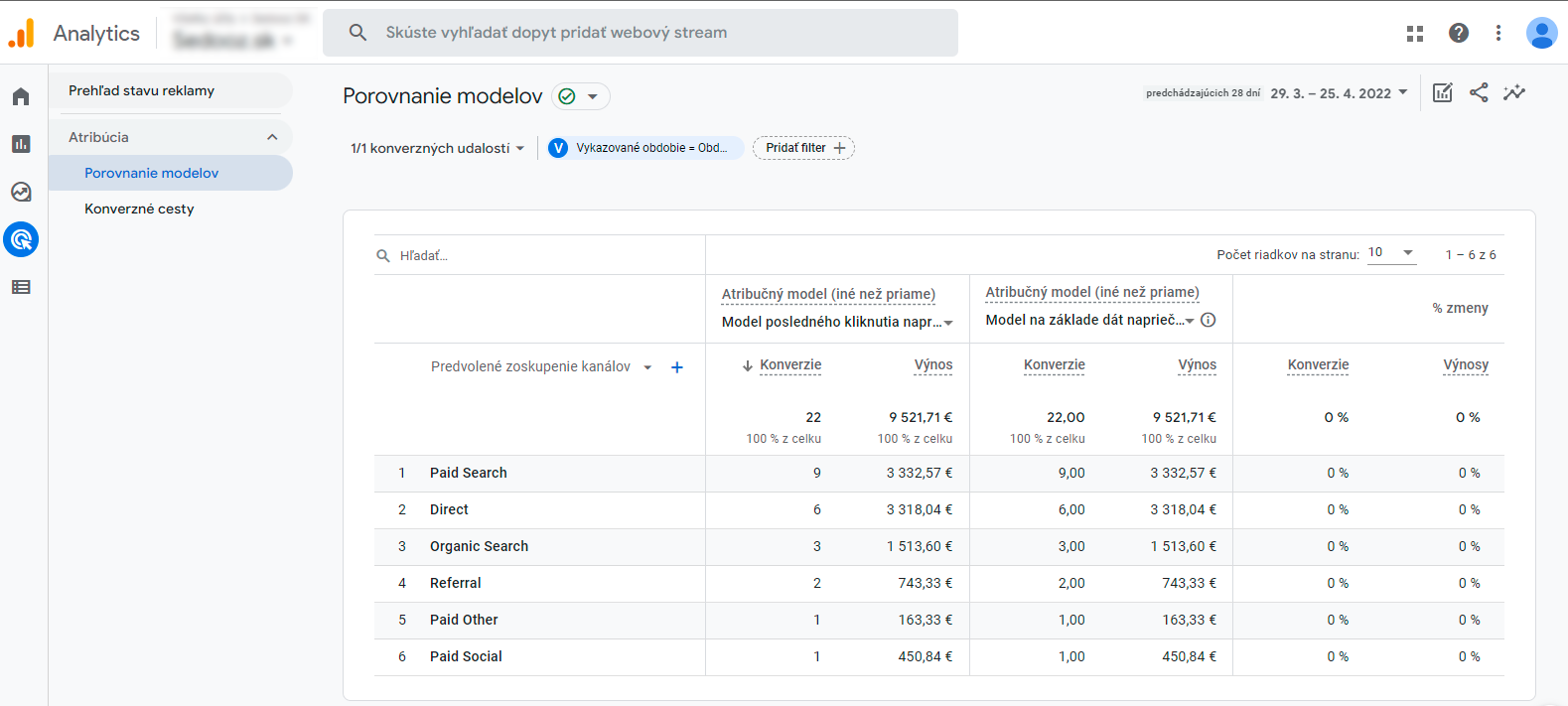1568x706 pixels.
Task: Select the Referral row label
Action: [455, 583]
